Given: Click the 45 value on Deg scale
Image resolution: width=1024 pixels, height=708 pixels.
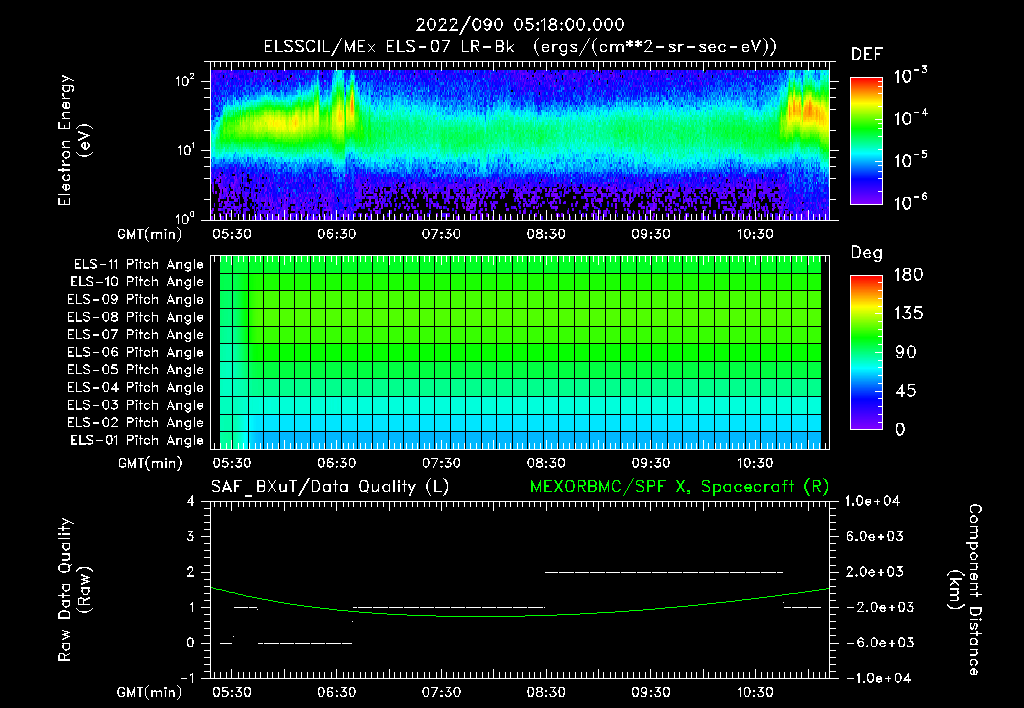Looking at the screenshot, I should 906,391.
